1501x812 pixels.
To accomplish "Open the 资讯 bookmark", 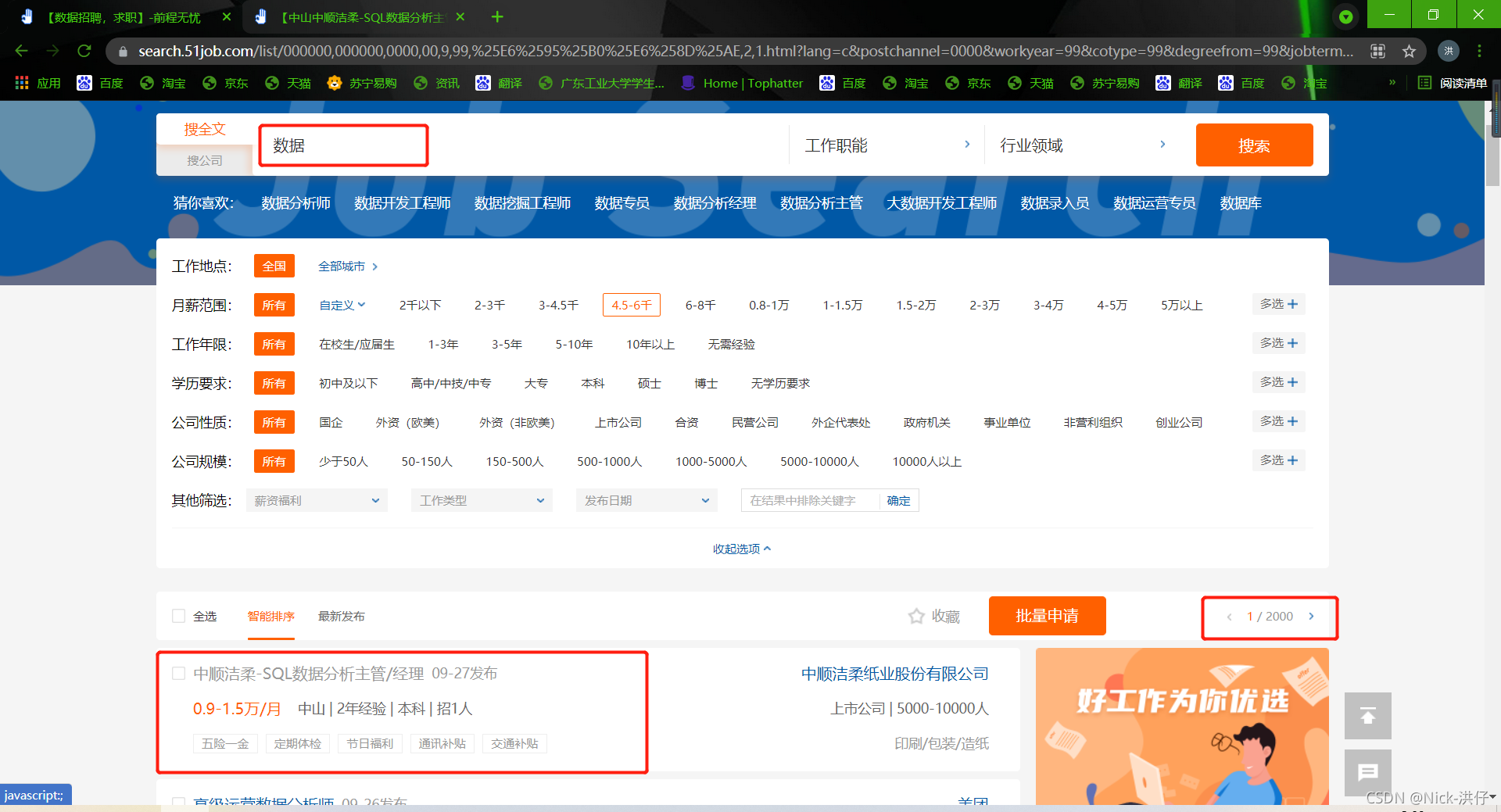I will click(x=436, y=83).
